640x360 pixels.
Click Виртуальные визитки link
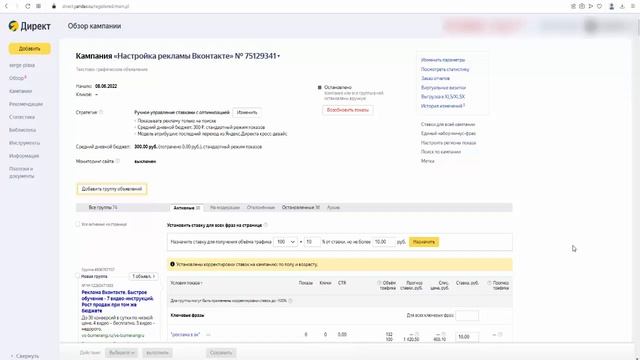443,88
